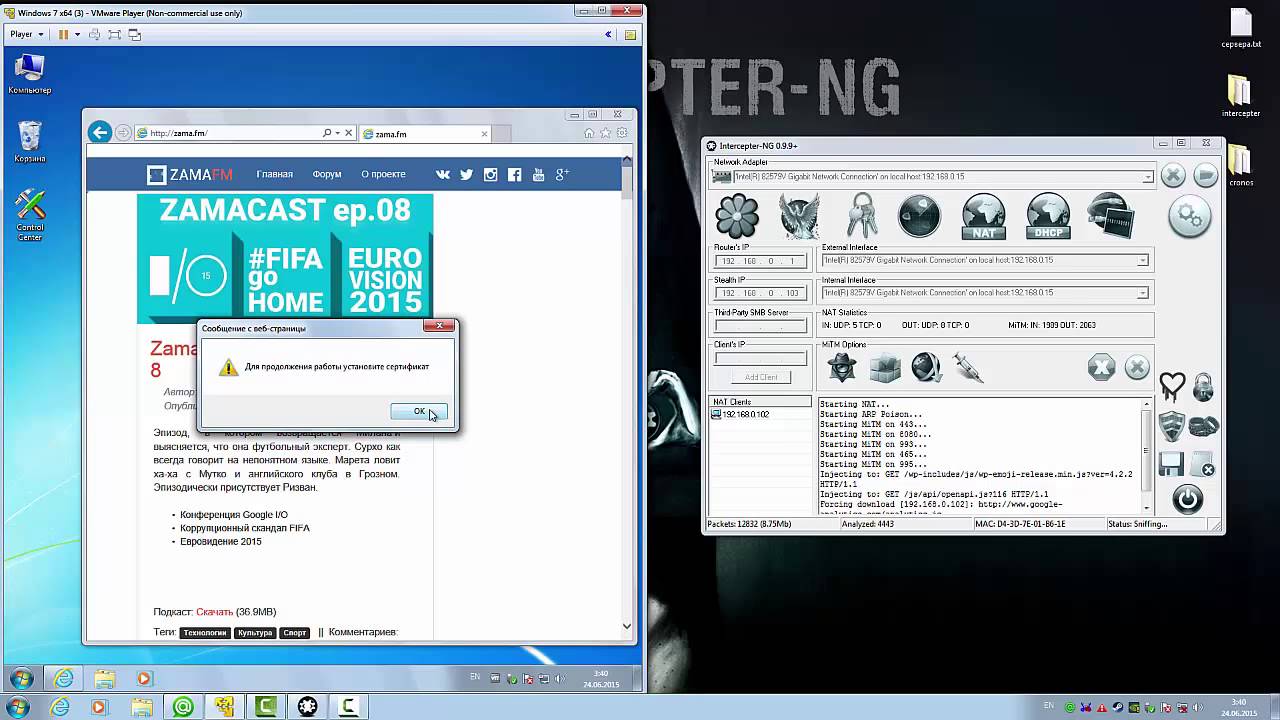Viewport: 1280px width, 720px height.
Task: Click the Heartbleed heart icon in Intercepter-NG
Action: [1172, 385]
